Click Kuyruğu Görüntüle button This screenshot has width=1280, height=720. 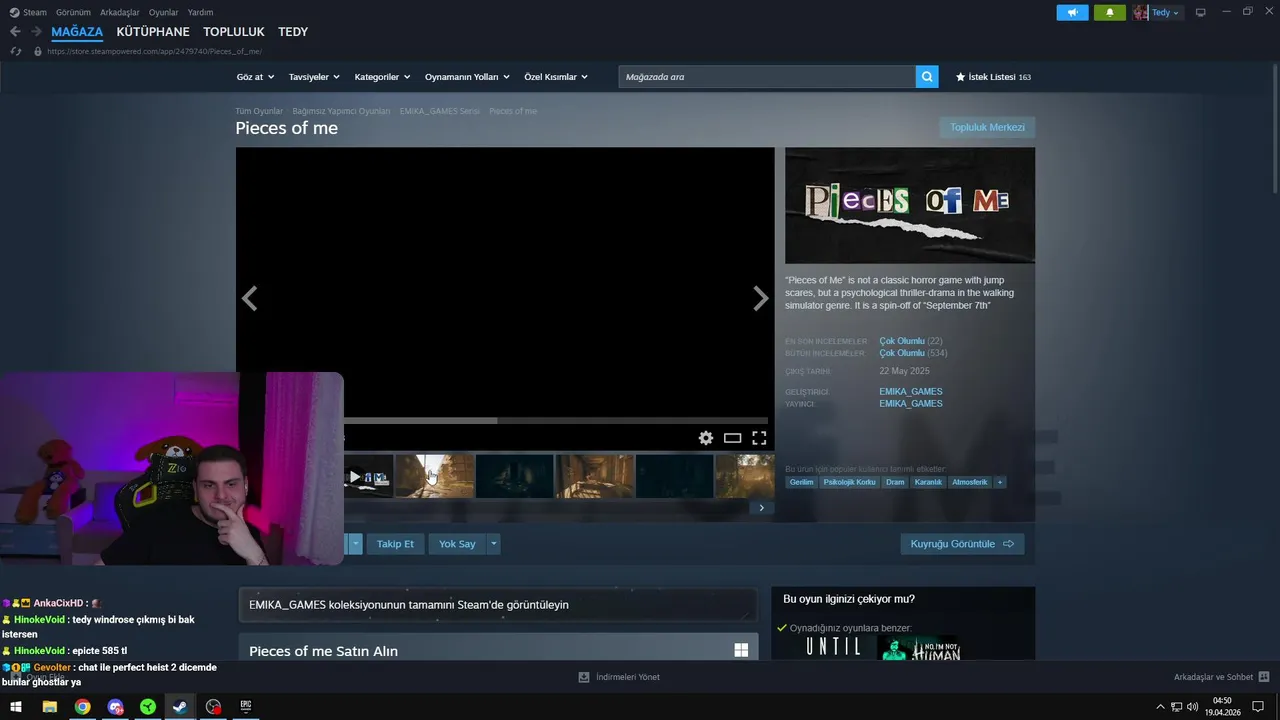[x=962, y=544]
